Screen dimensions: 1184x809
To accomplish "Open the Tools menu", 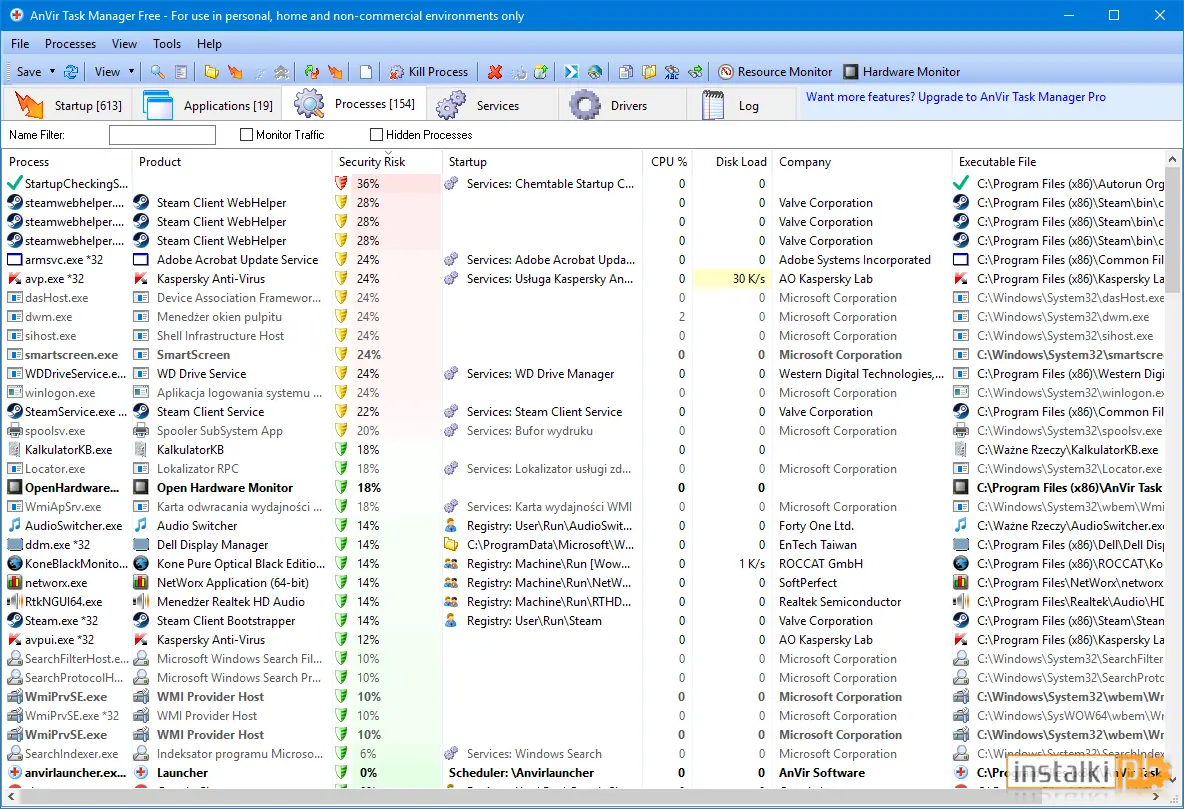I will pos(167,44).
